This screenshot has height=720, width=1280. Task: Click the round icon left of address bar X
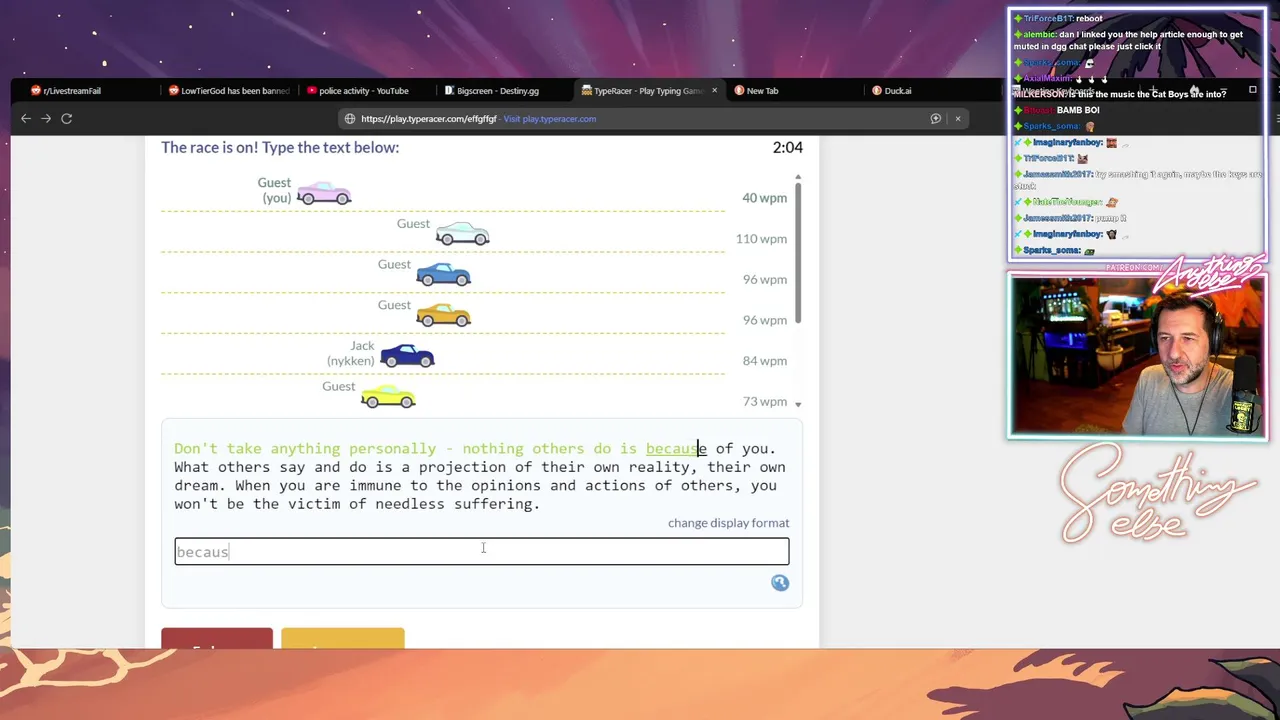click(x=936, y=118)
